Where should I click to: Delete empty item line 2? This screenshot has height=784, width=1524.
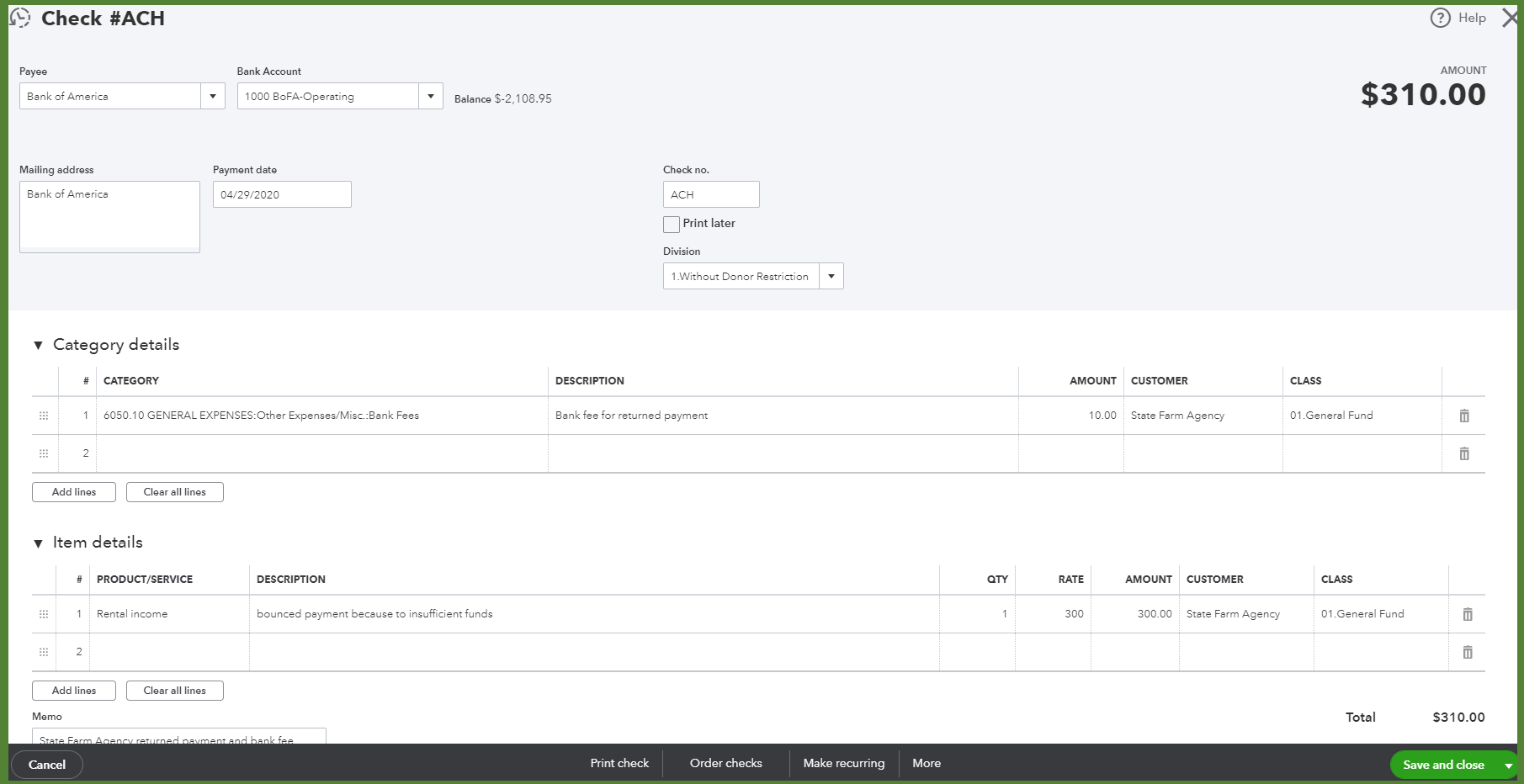coord(1468,652)
